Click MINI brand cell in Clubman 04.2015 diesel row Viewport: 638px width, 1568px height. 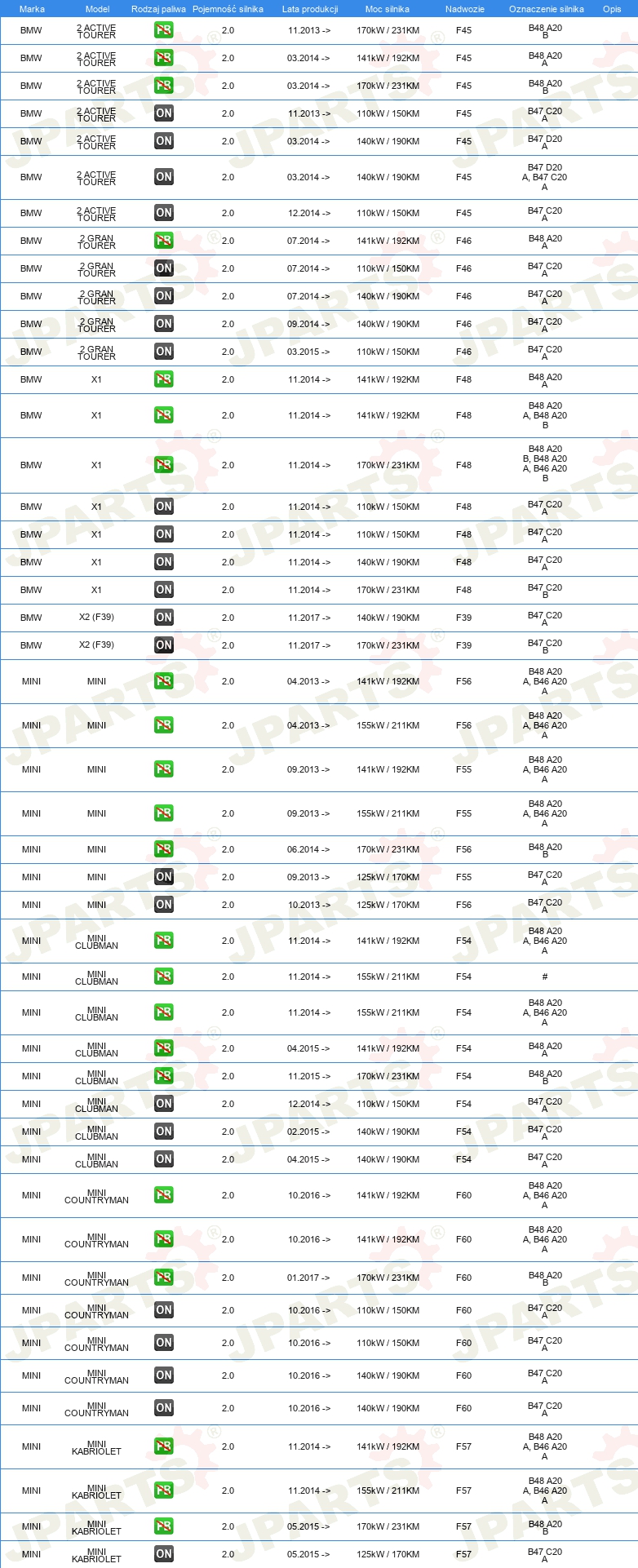31,1159
